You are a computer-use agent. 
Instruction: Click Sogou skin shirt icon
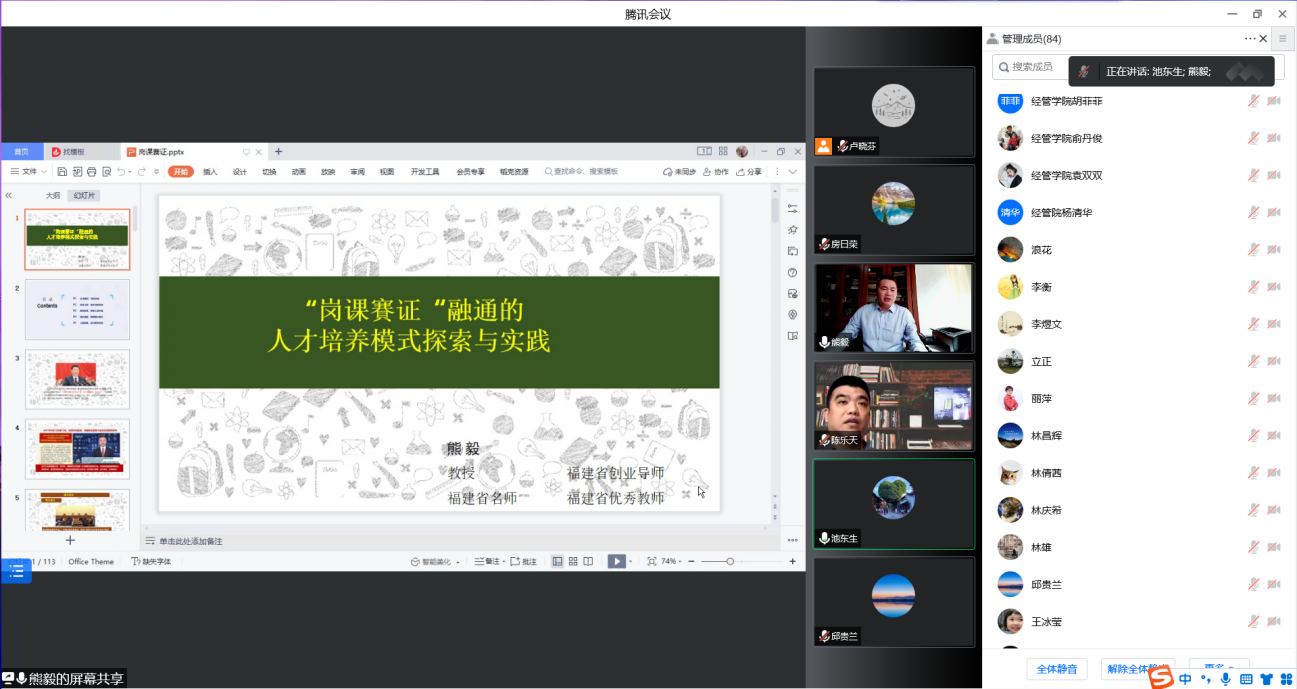click(1267, 679)
